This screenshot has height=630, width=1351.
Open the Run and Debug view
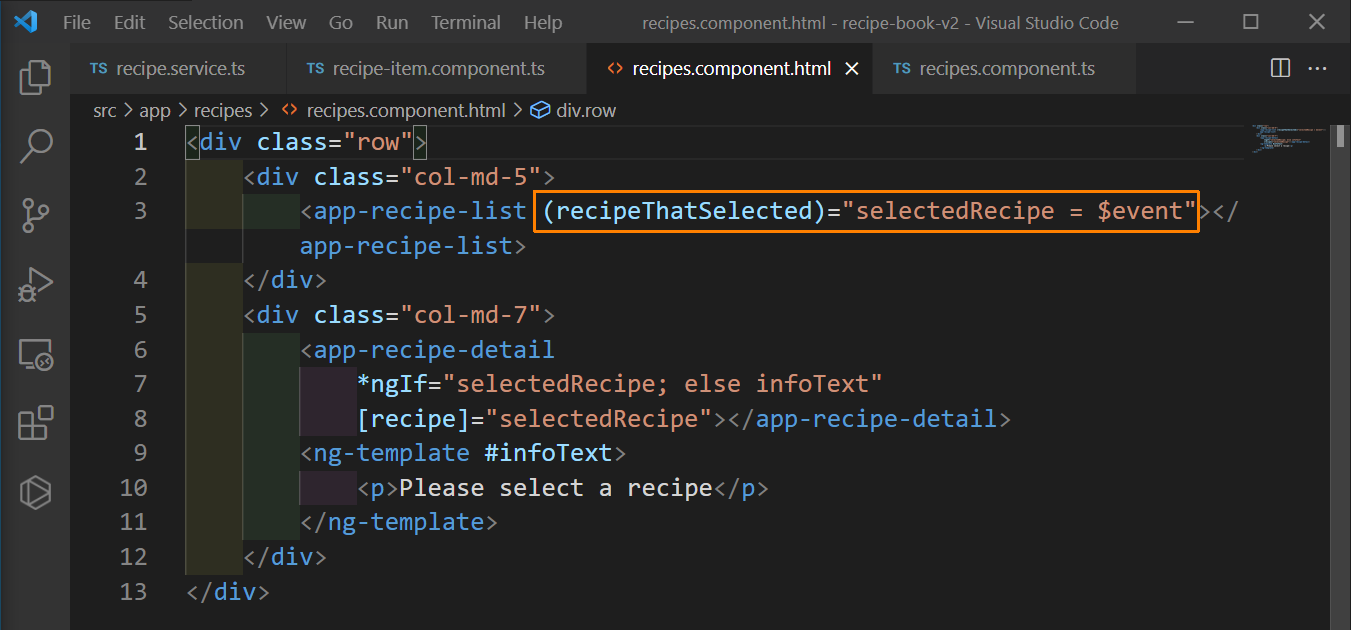35,284
